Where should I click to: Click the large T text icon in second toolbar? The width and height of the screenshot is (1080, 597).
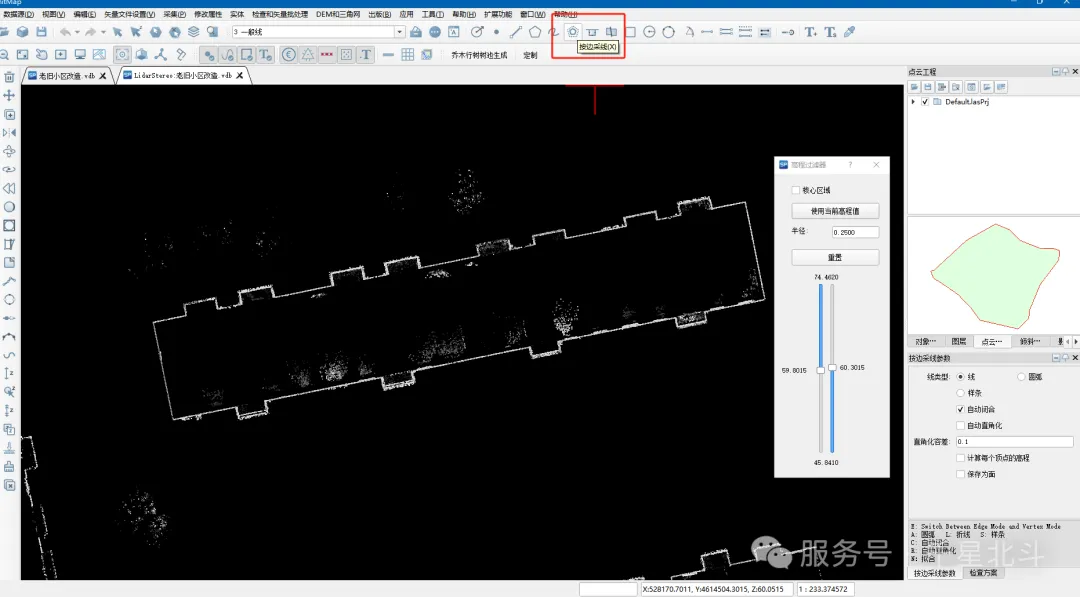366,55
